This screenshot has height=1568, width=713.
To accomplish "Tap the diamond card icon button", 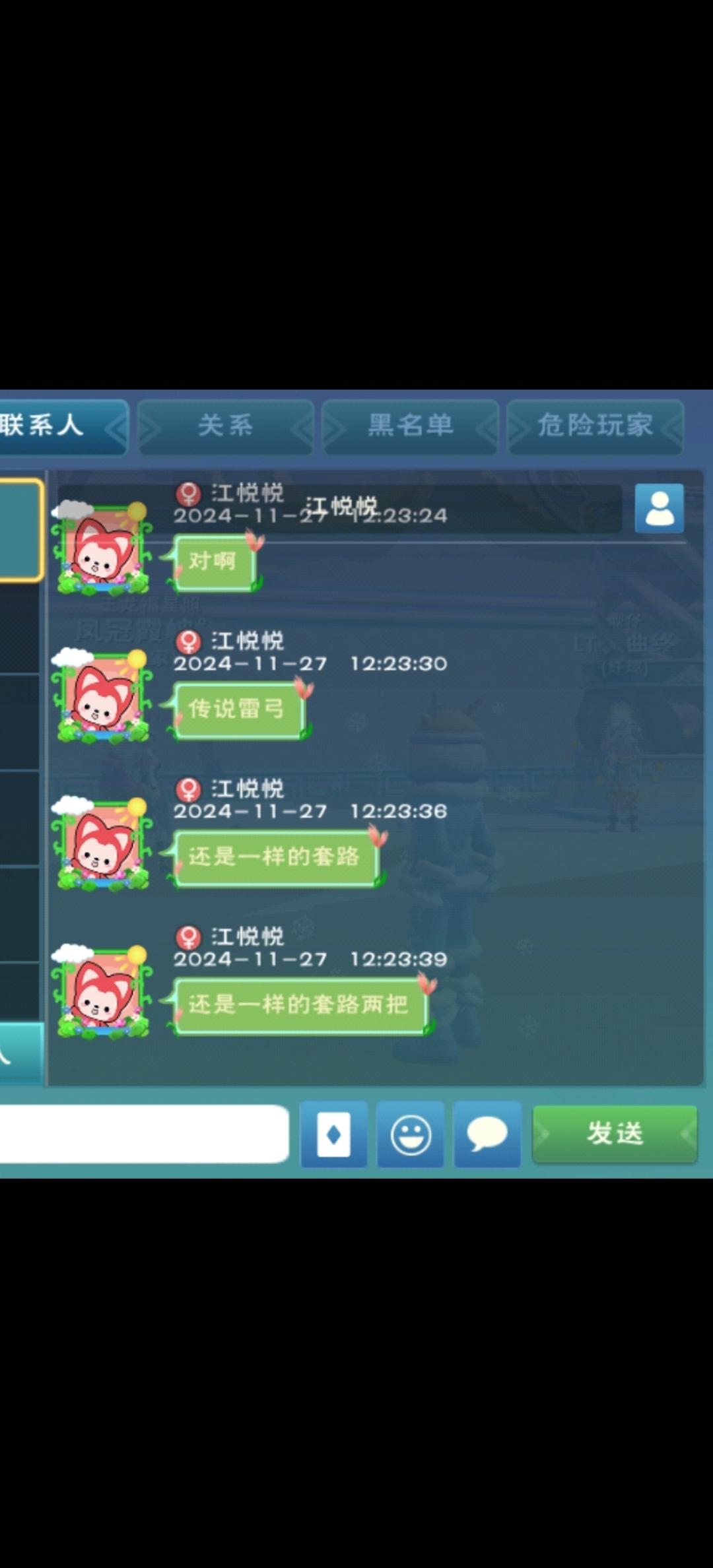I will pos(334,1134).
